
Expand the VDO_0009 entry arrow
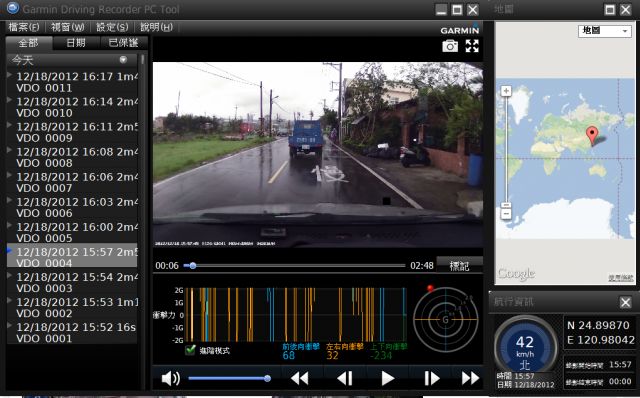tap(9, 125)
